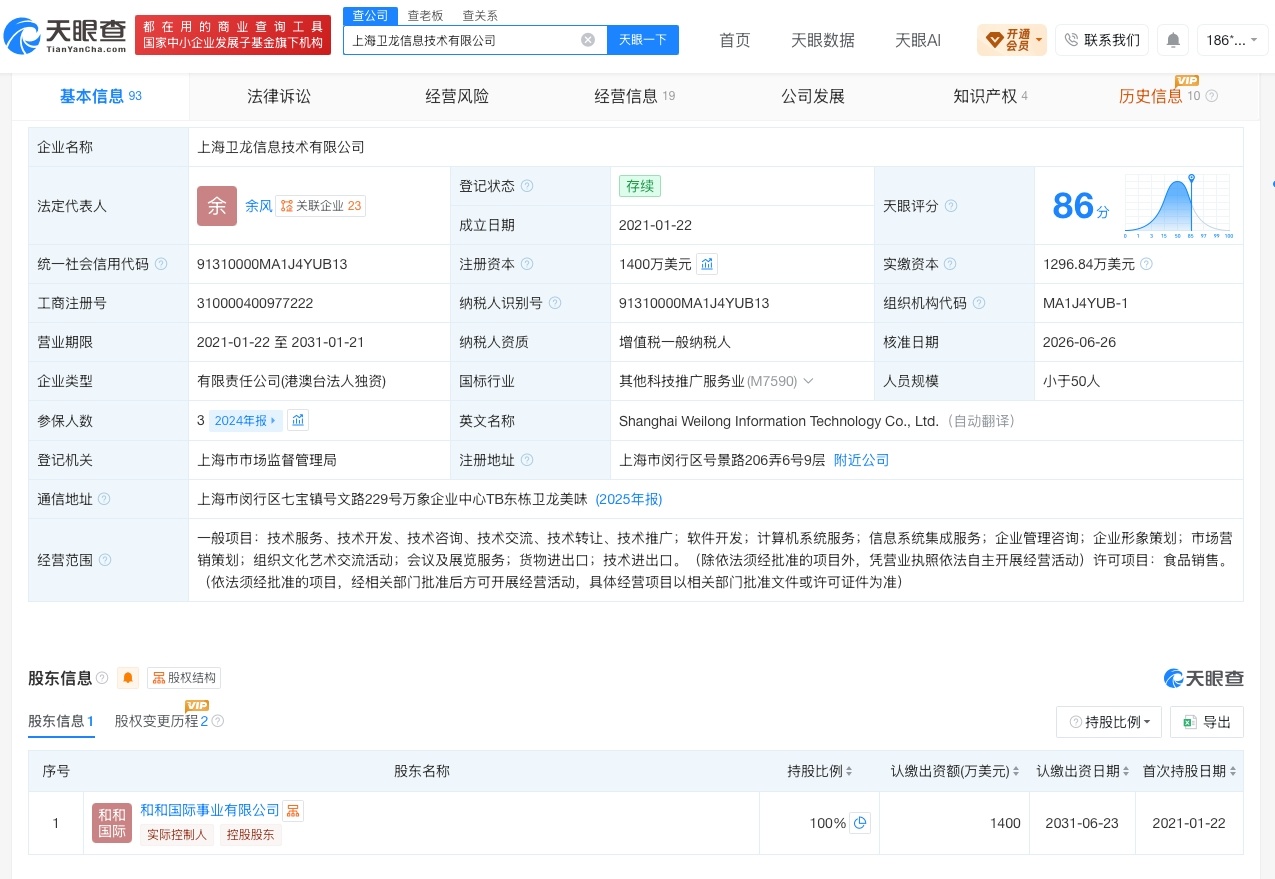The image size is (1275, 879).
Task: Click the VIP diamond membership icon
Action: point(994,40)
